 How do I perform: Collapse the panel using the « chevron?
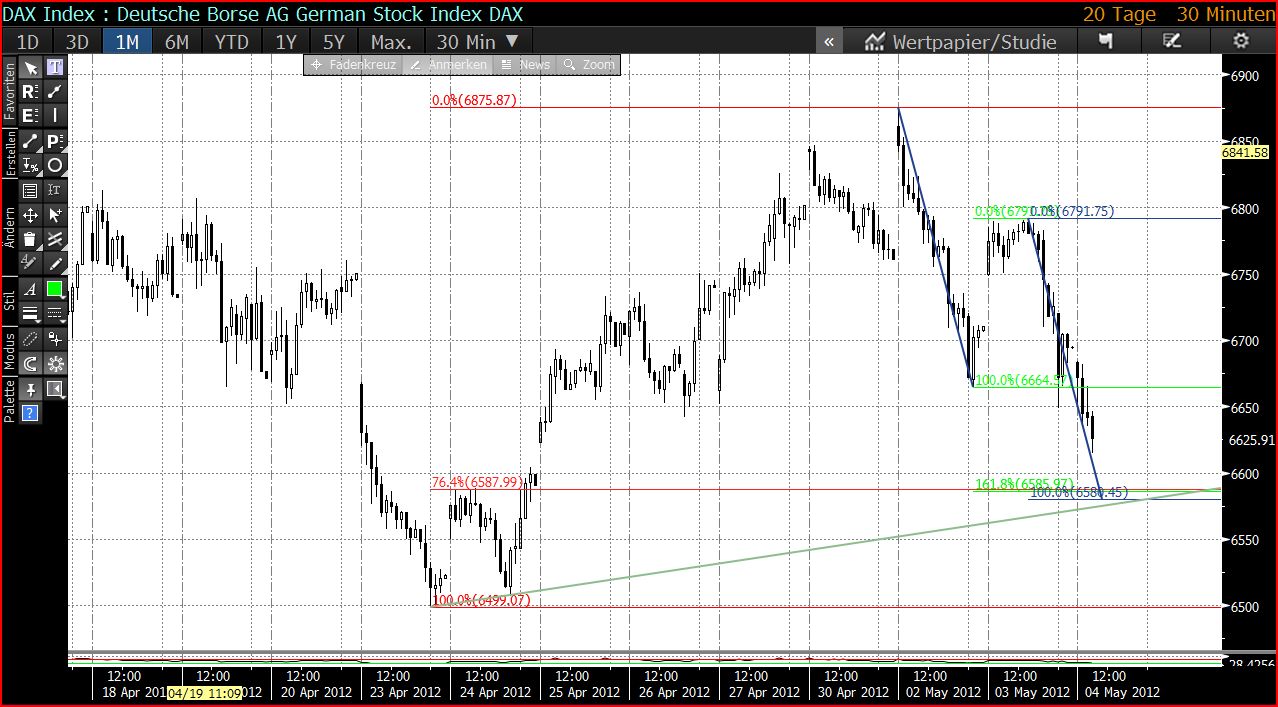tap(830, 41)
